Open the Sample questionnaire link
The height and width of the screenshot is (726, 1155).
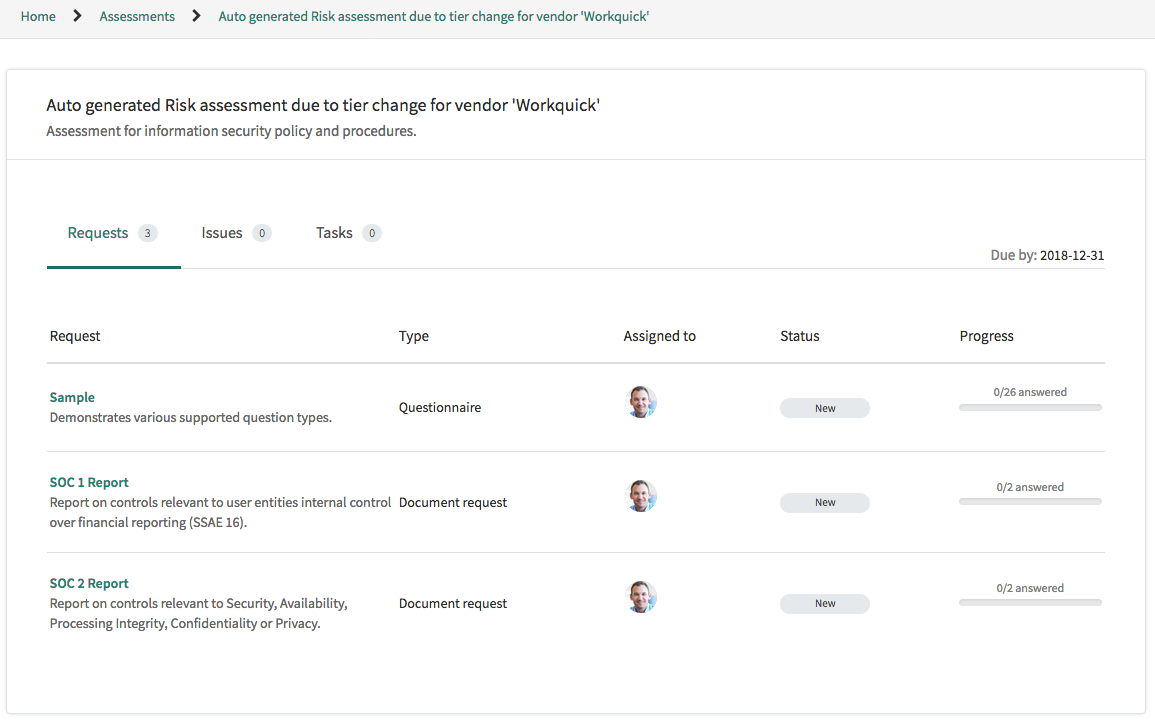(x=72, y=398)
